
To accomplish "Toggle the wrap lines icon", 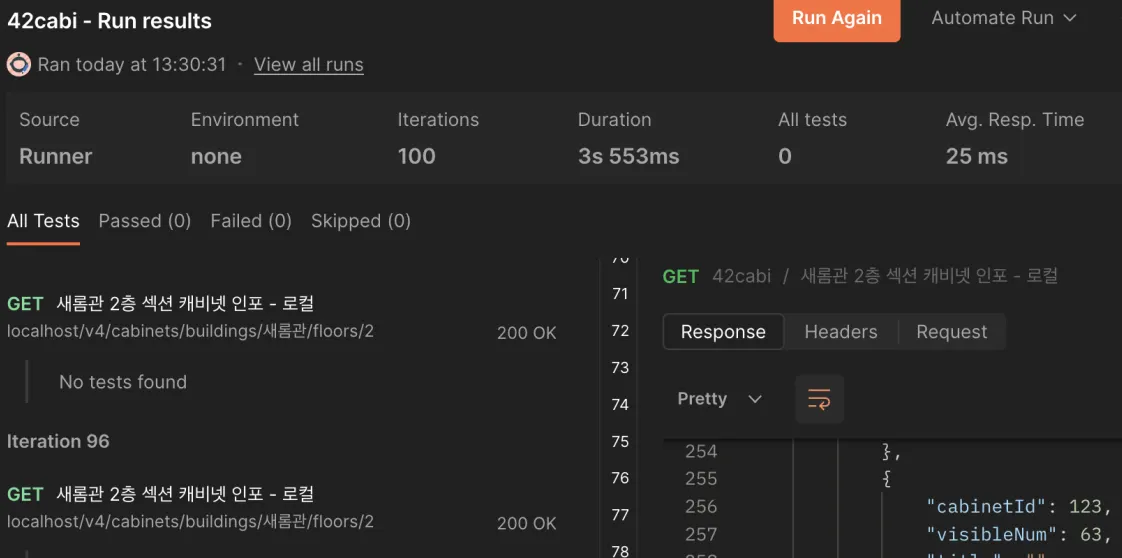I will click(x=819, y=399).
